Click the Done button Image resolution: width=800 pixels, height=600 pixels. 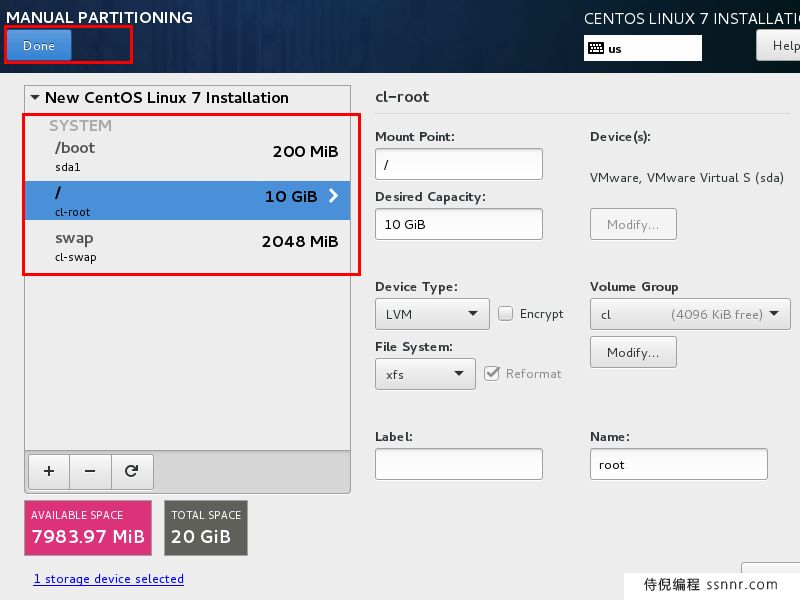39,45
